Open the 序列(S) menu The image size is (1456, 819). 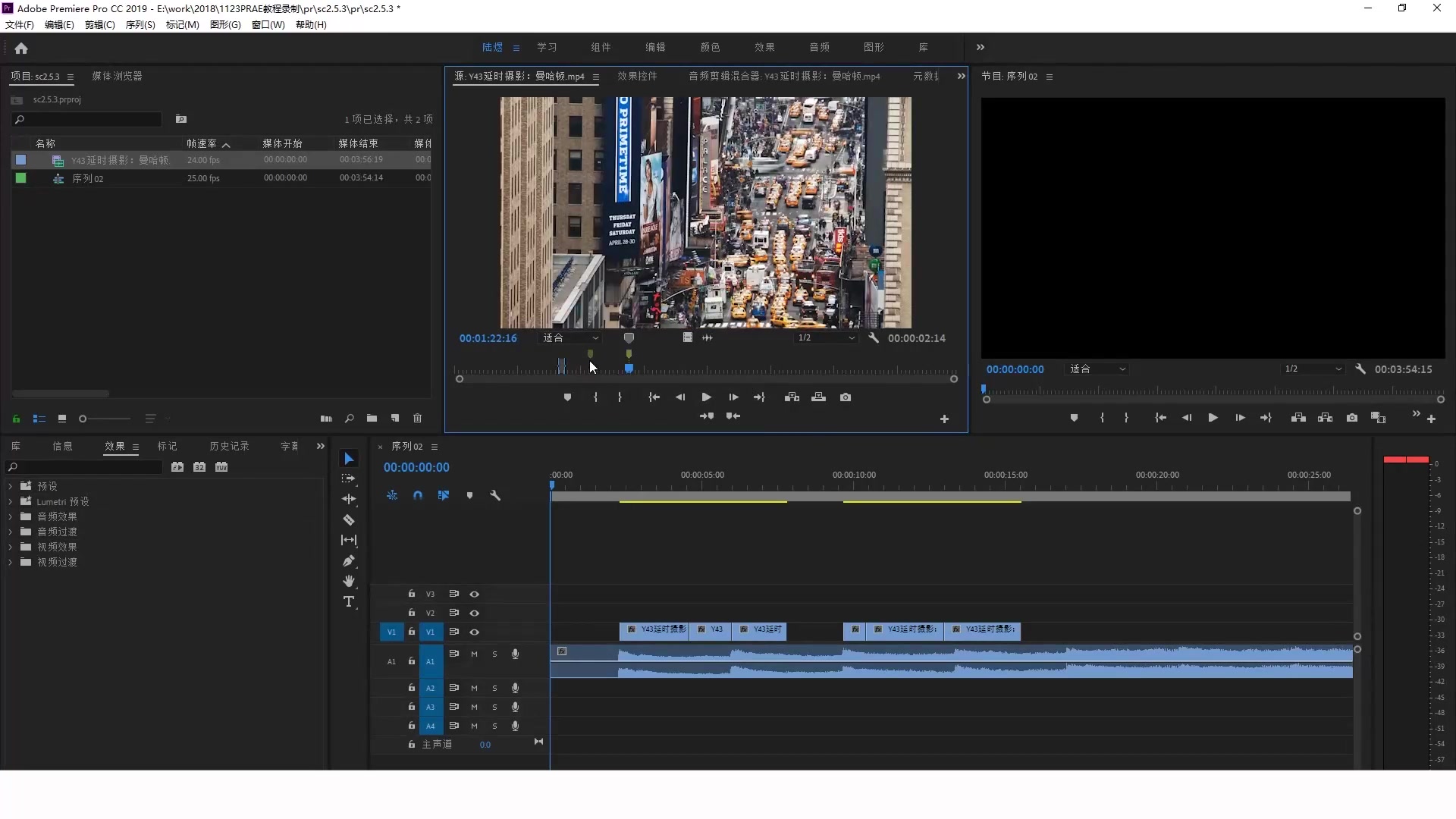pyautogui.click(x=140, y=25)
